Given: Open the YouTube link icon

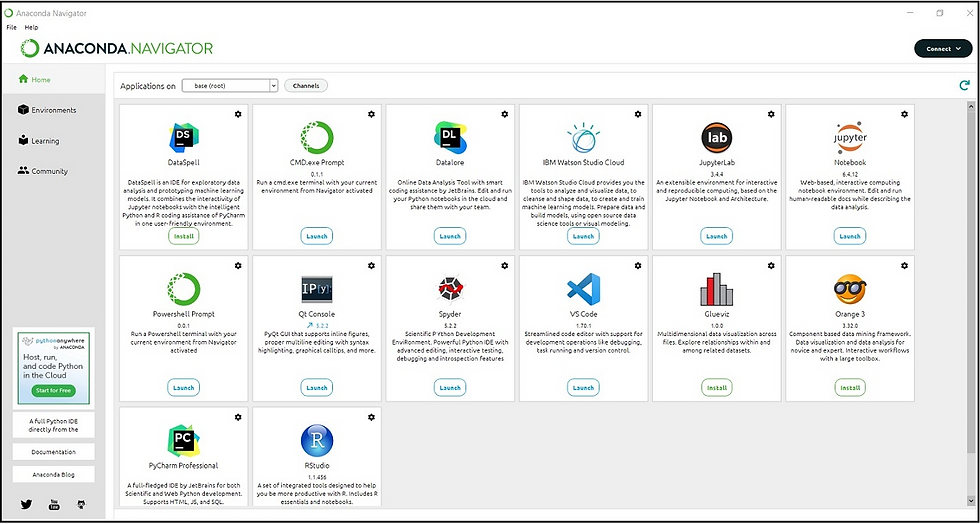Looking at the screenshot, I should [x=54, y=505].
